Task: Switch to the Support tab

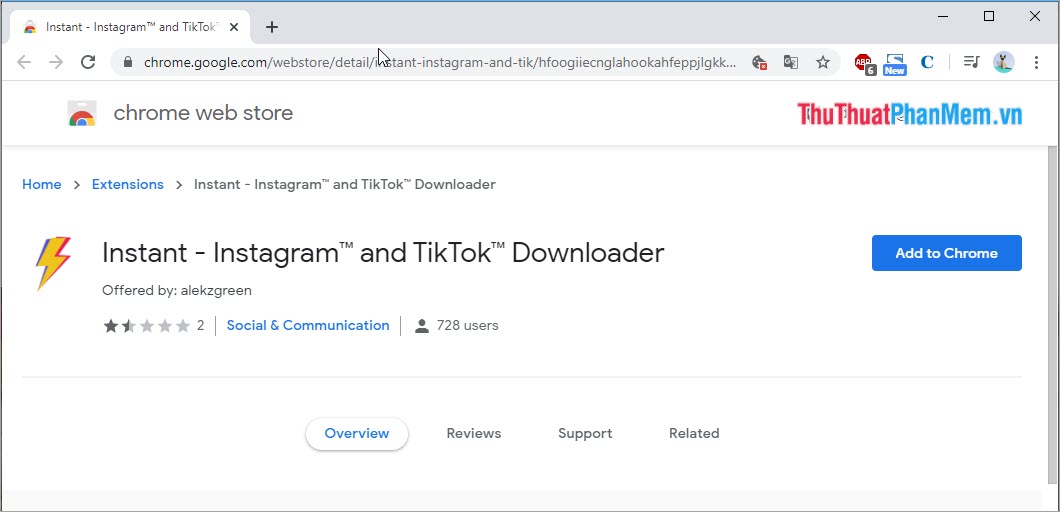Action: coord(585,434)
